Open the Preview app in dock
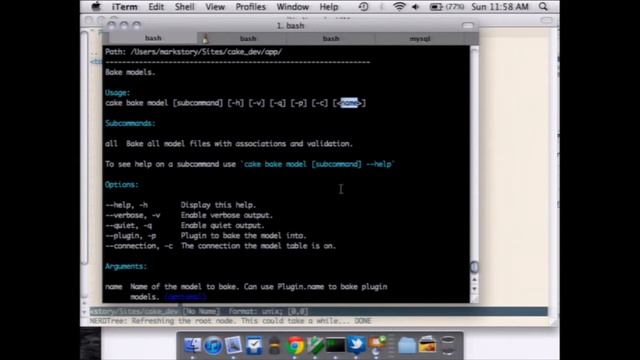The width and height of the screenshot is (640, 360). click(x=233, y=345)
